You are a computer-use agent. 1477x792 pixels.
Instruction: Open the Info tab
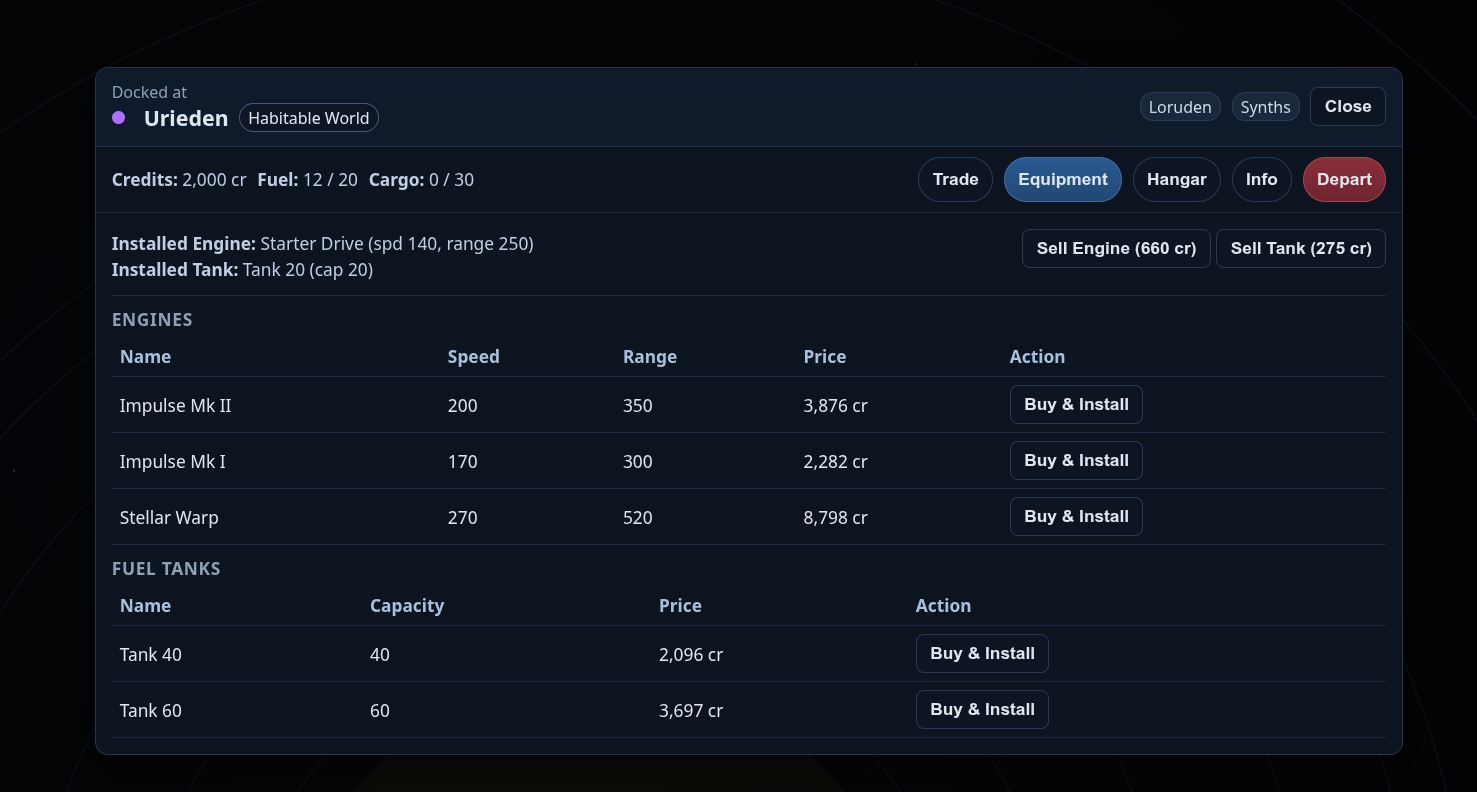(1261, 180)
